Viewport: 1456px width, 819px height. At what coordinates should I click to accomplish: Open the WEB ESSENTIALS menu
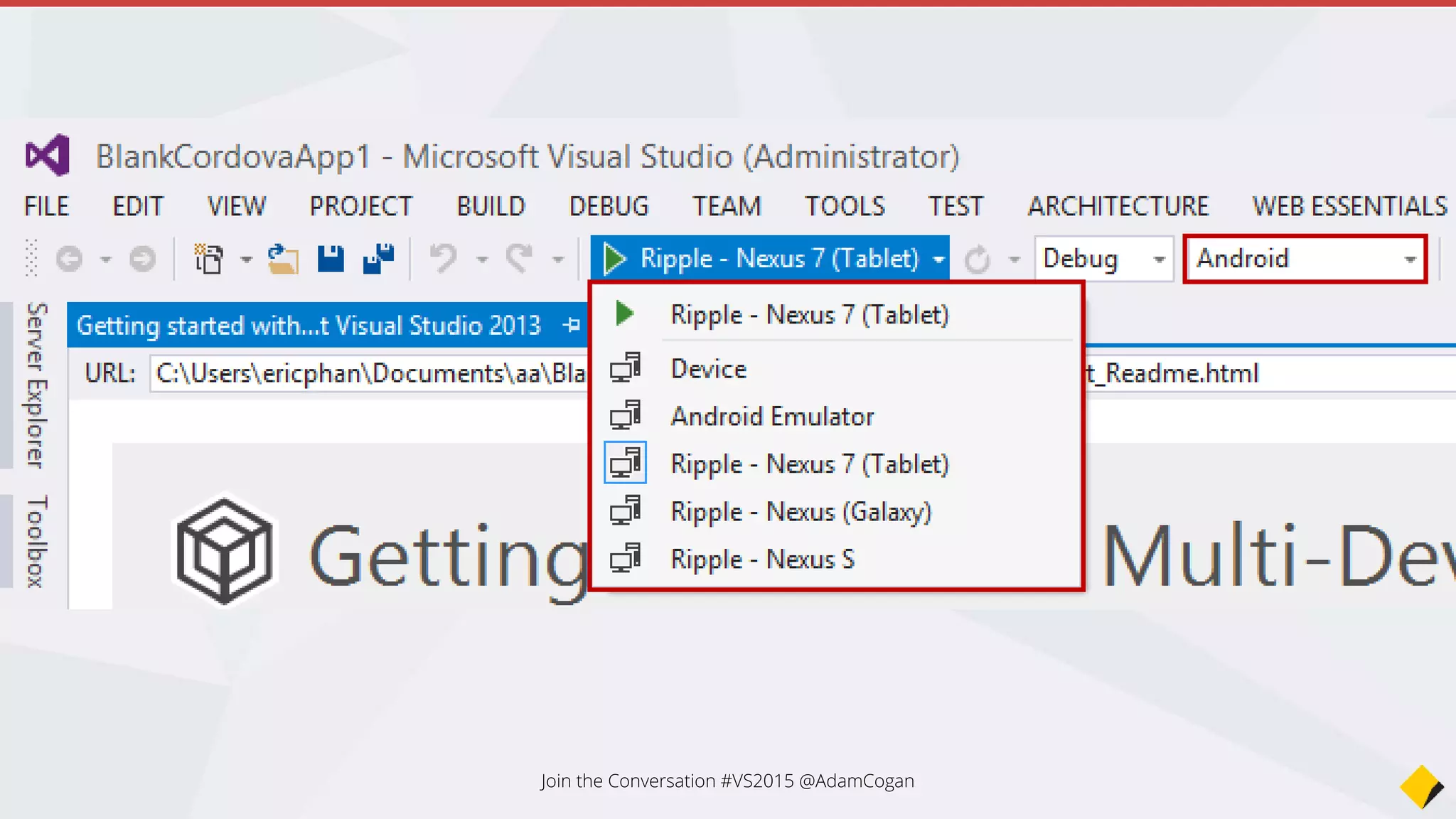(1349, 206)
